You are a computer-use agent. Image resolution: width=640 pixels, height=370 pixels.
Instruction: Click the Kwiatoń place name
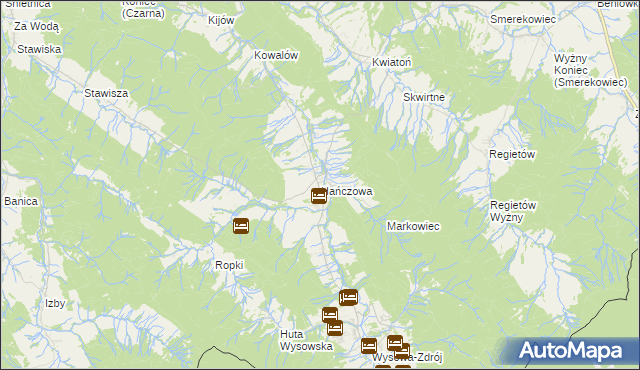[x=391, y=62]
